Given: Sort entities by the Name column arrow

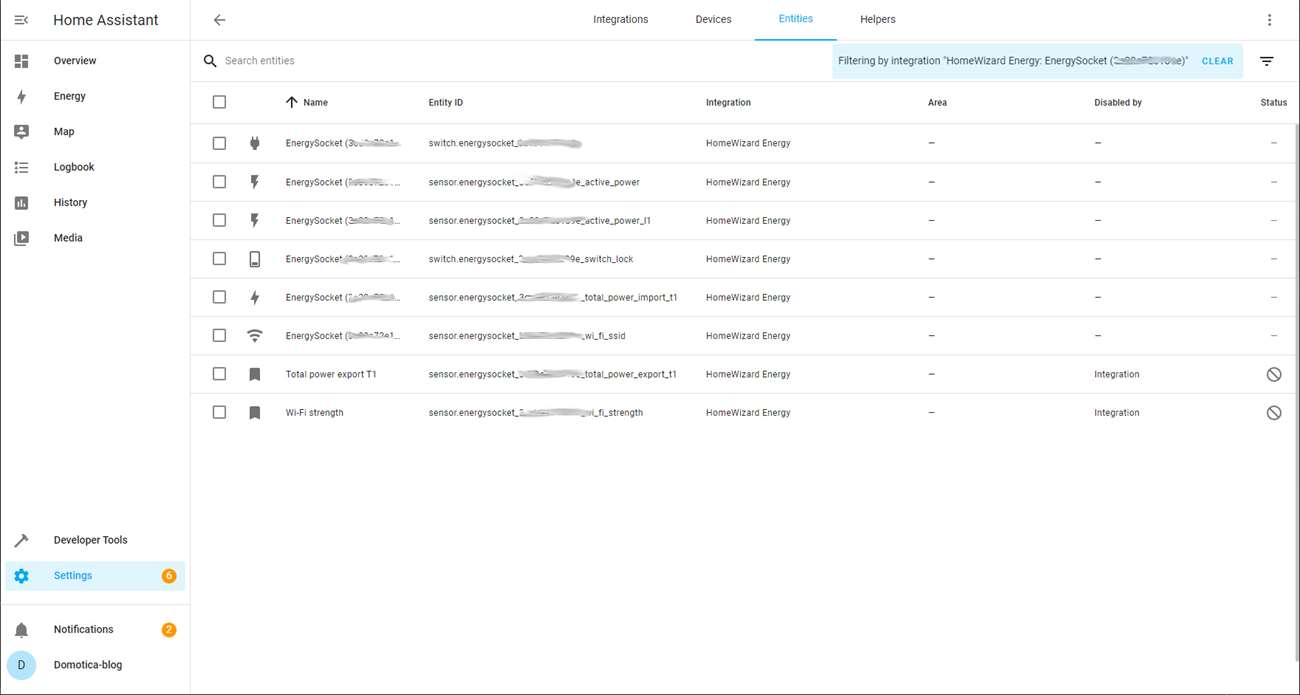Looking at the screenshot, I should point(292,102).
